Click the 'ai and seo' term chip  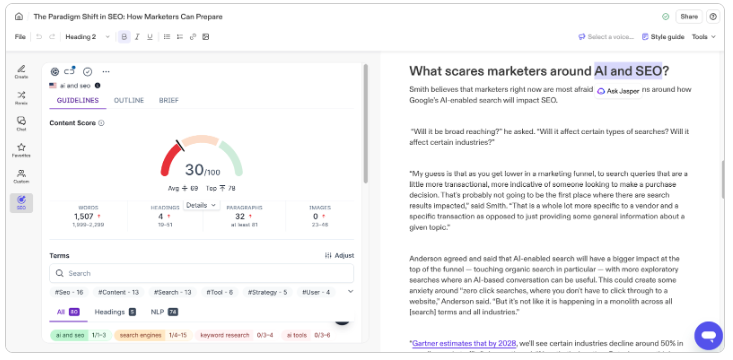[81, 335]
